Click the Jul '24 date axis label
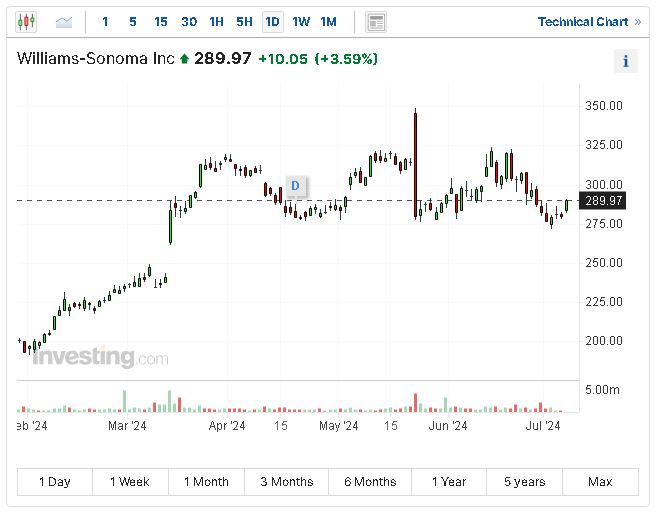 click(543, 426)
